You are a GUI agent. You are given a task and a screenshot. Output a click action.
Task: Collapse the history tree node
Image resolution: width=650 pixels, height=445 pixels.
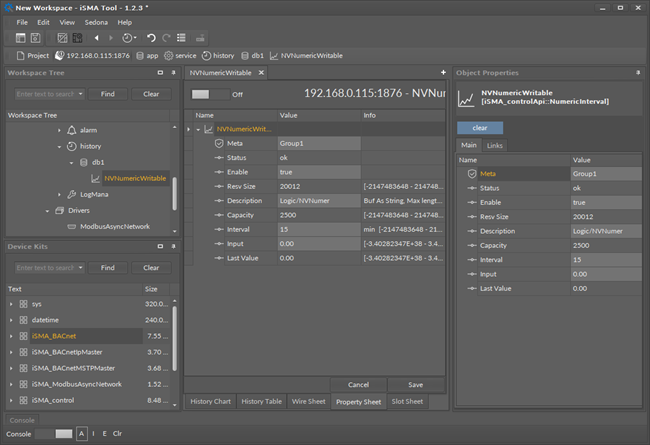(x=58, y=146)
